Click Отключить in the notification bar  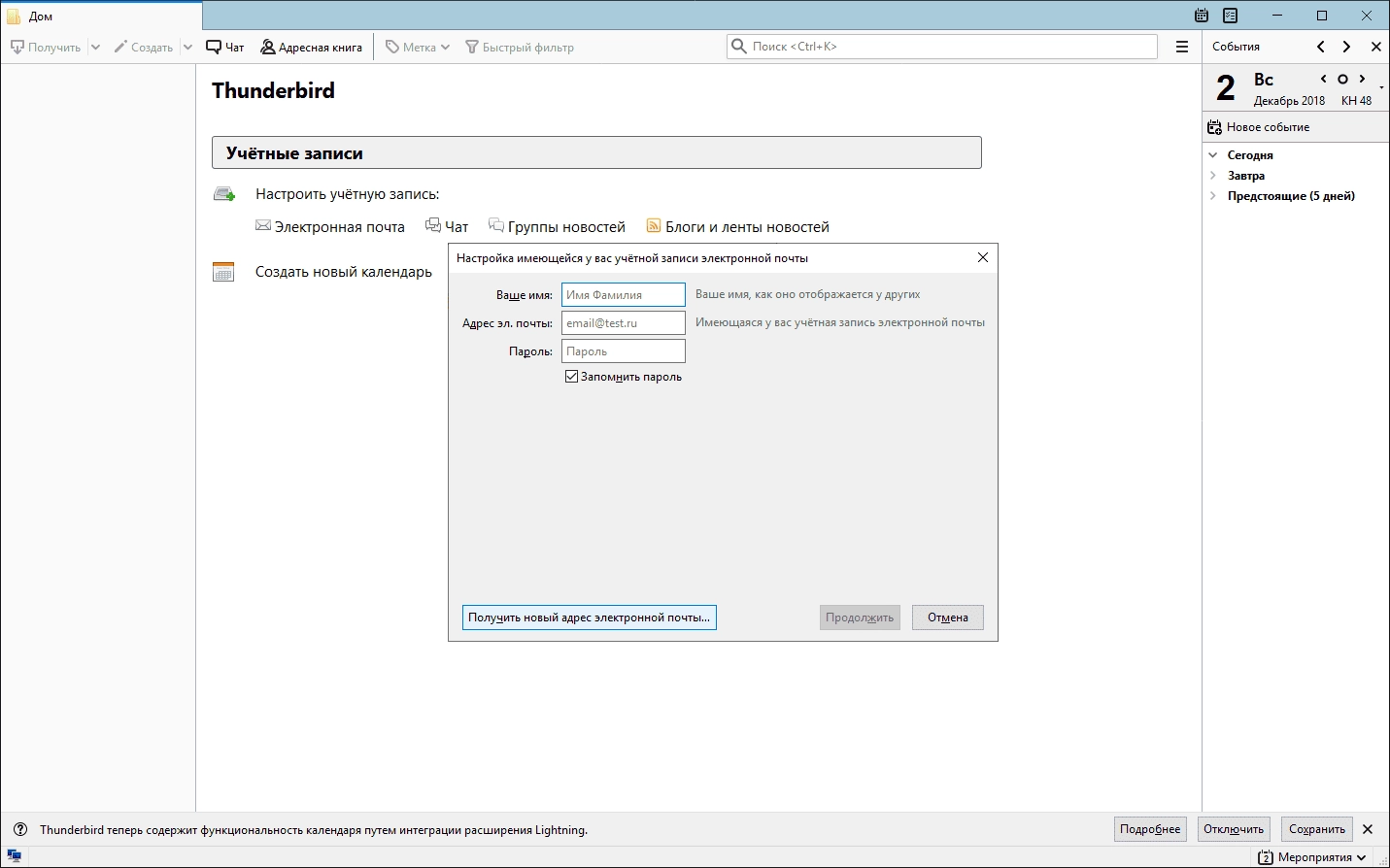pos(1234,829)
